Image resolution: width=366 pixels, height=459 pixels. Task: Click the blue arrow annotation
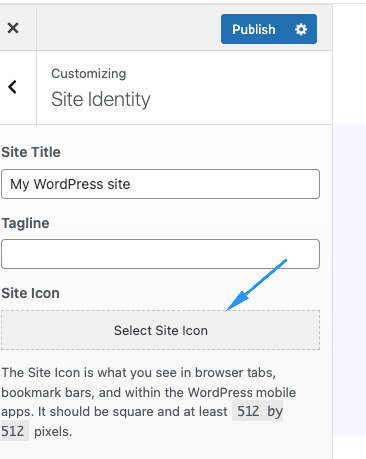tap(256, 285)
